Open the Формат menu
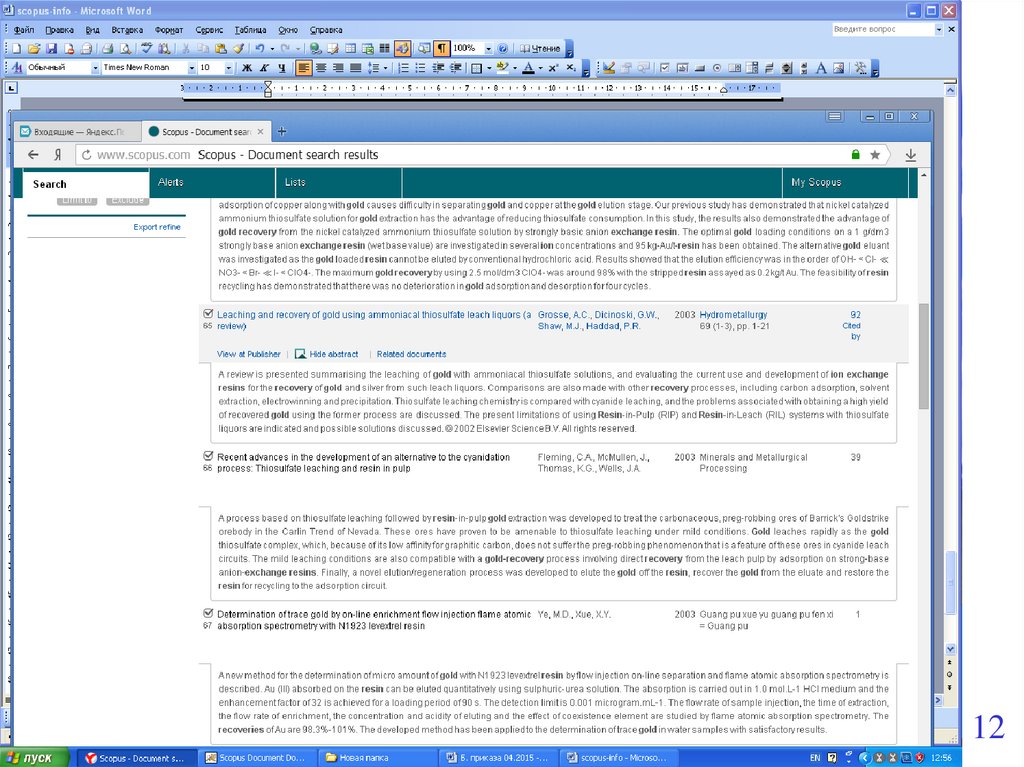The width and height of the screenshot is (1024, 767). [x=168, y=30]
